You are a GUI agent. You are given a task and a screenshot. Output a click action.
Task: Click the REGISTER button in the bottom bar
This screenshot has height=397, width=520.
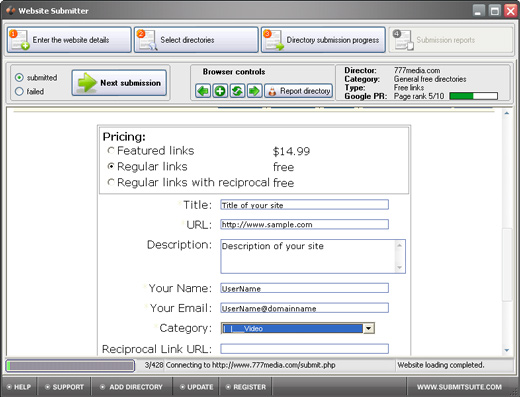[x=246, y=387]
